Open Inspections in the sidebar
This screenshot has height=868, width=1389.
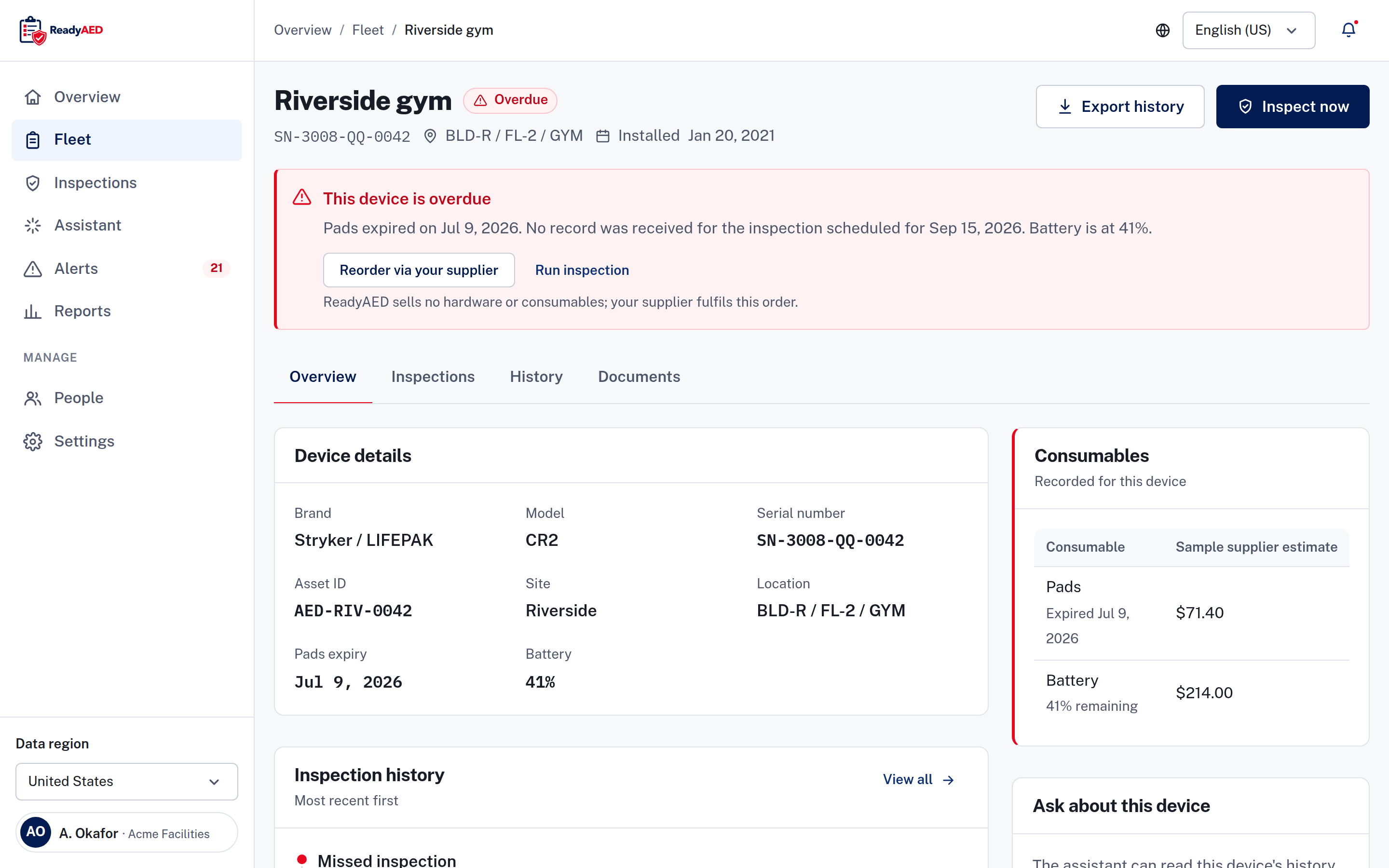[127, 183]
